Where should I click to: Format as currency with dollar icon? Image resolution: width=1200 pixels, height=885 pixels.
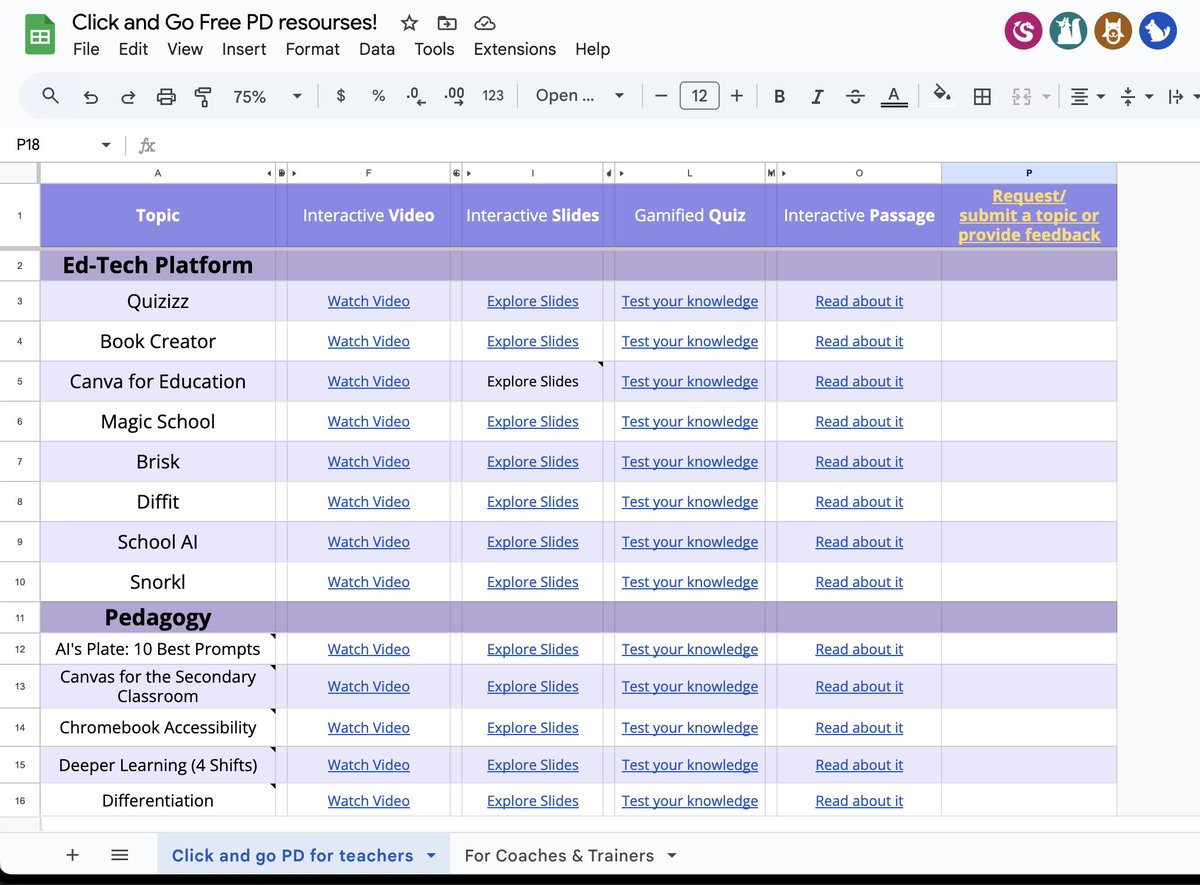(x=341, y=96)
